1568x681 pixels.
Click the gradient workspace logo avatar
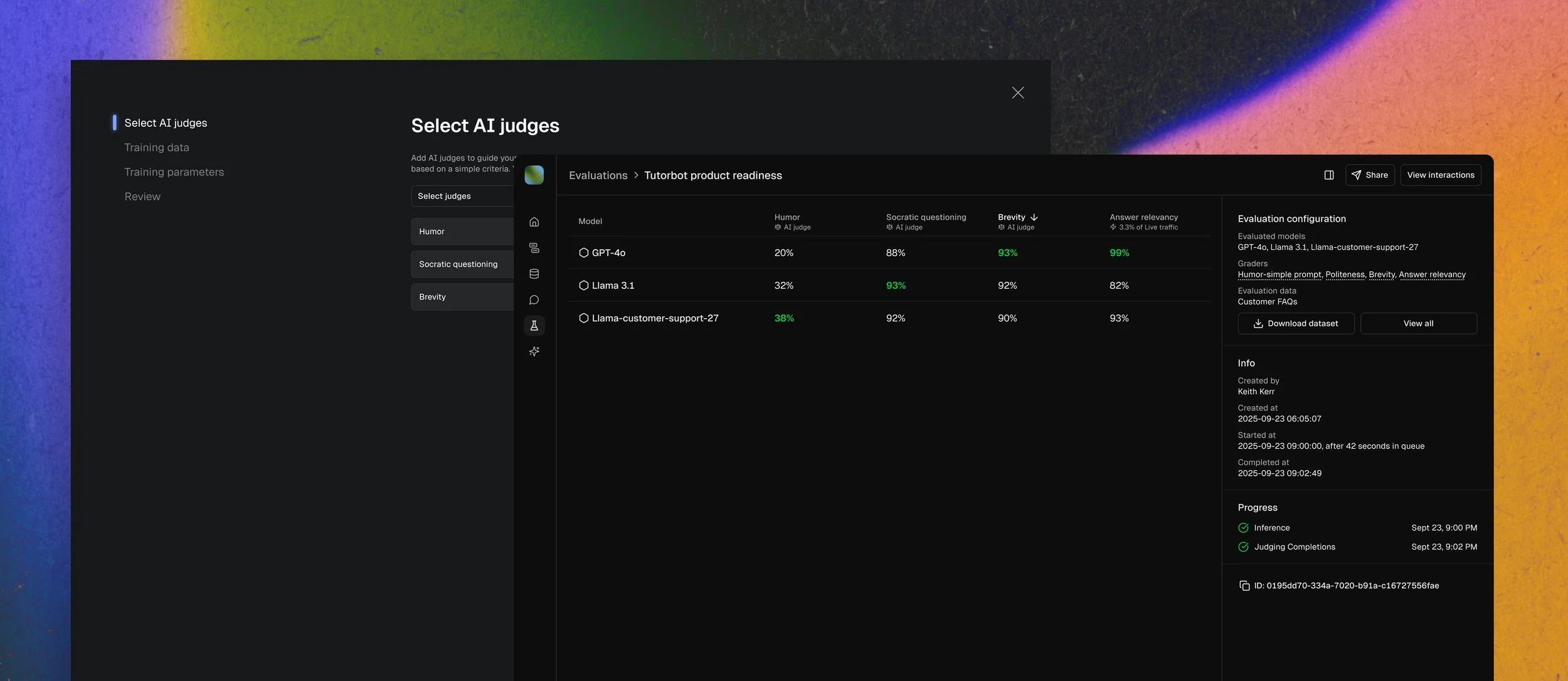pos(534,175)
